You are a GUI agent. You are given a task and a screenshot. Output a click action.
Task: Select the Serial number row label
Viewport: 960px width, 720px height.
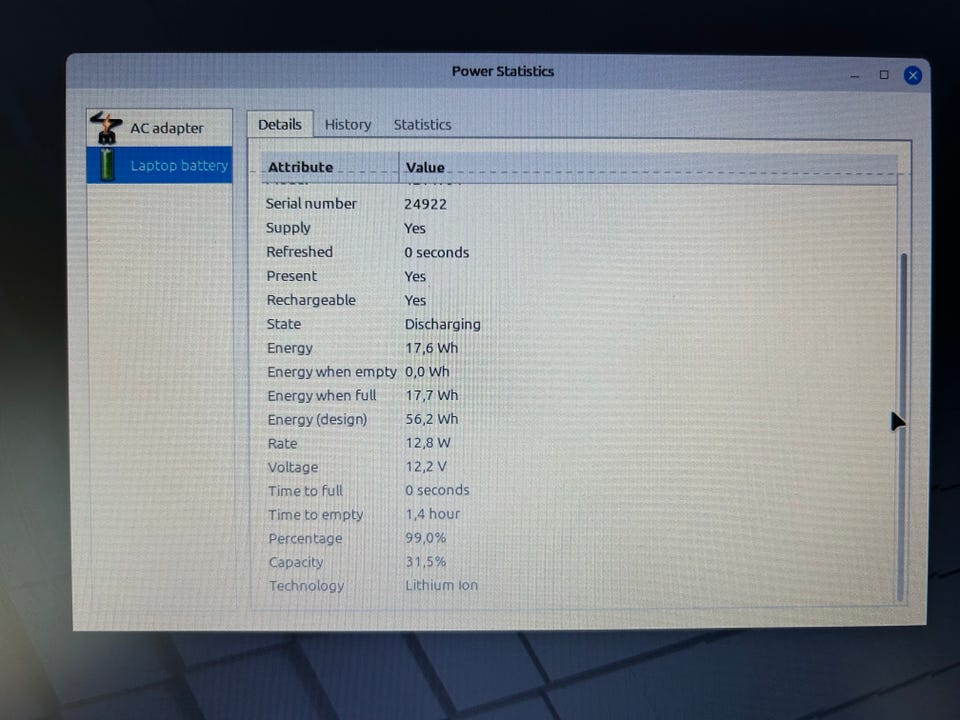311,203
